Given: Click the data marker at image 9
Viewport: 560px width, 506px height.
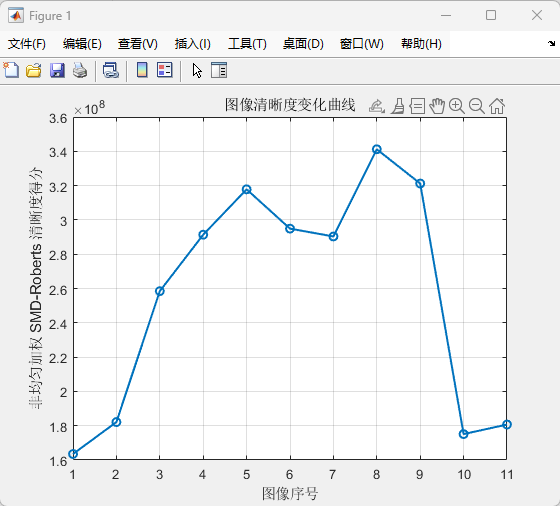Looking at the screenshot, I should pyautogui.click(x=420, y=184).
